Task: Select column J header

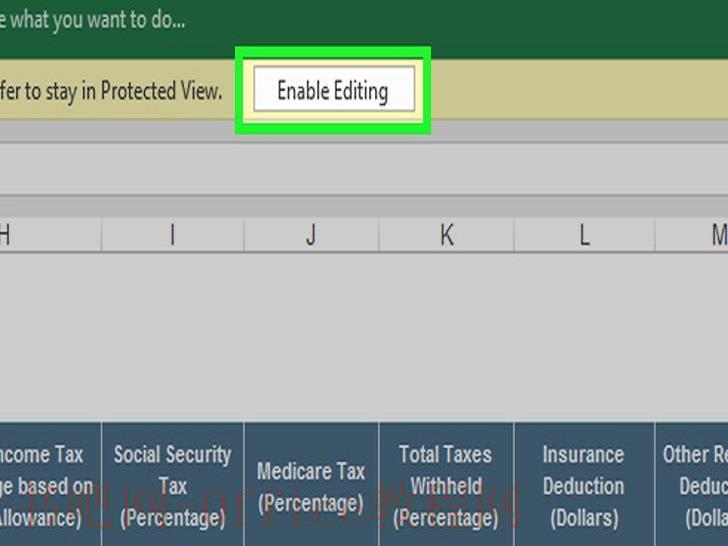Action: [x=311, y=234]
